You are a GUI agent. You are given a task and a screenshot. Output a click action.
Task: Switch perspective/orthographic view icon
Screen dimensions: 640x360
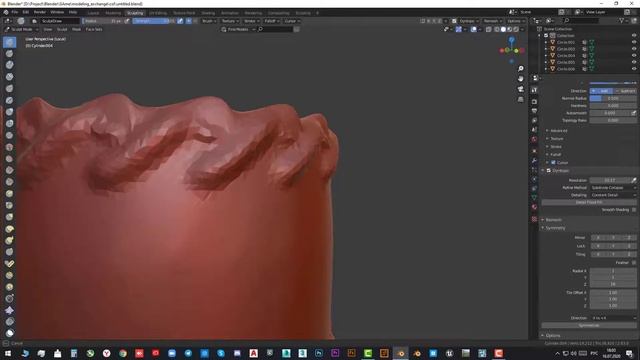520,99
